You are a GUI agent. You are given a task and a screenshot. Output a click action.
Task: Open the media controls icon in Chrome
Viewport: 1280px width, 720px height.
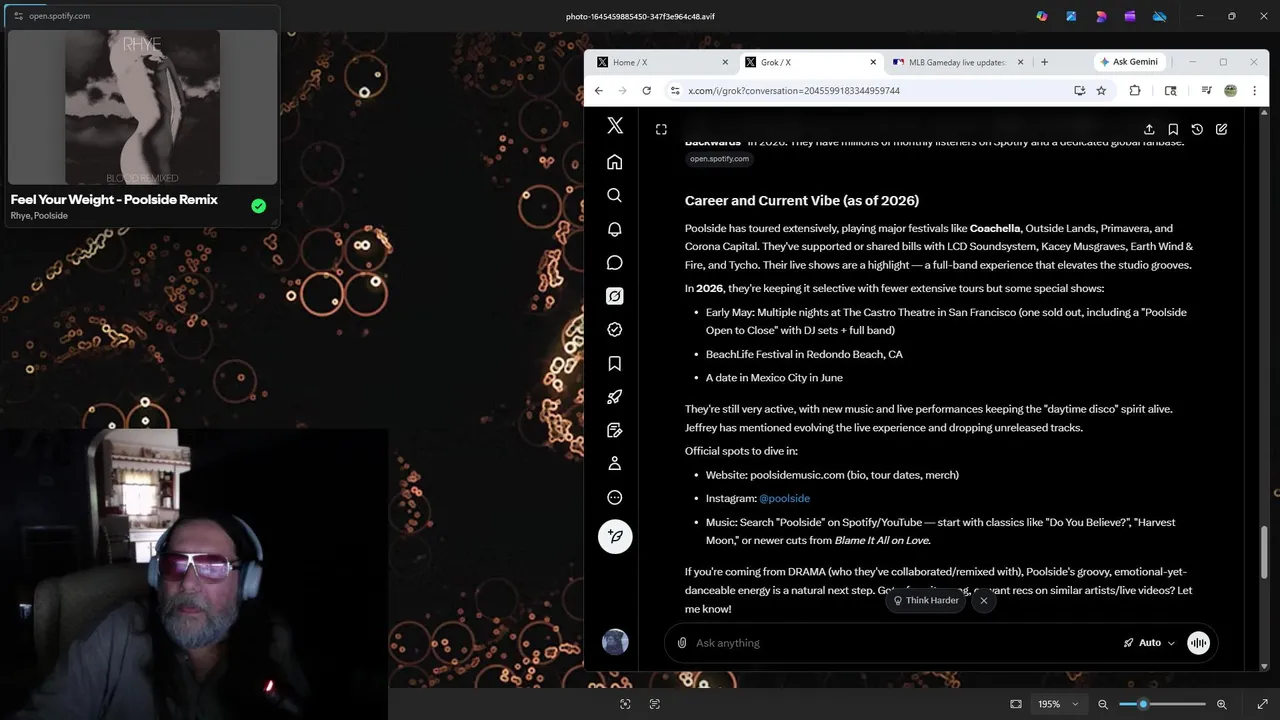1207,90
